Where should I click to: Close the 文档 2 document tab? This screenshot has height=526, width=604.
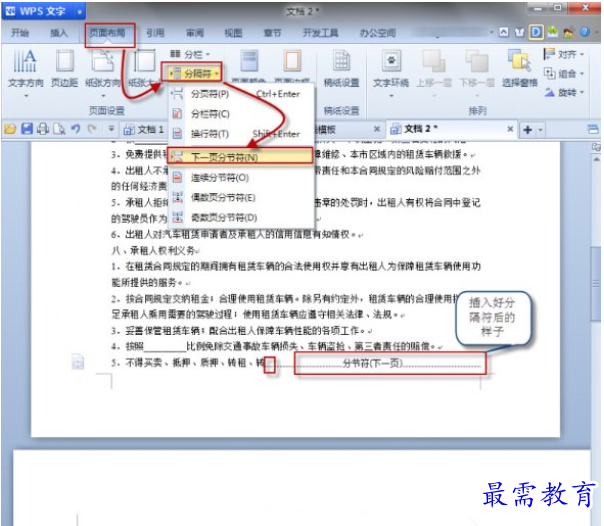(510, 129)
